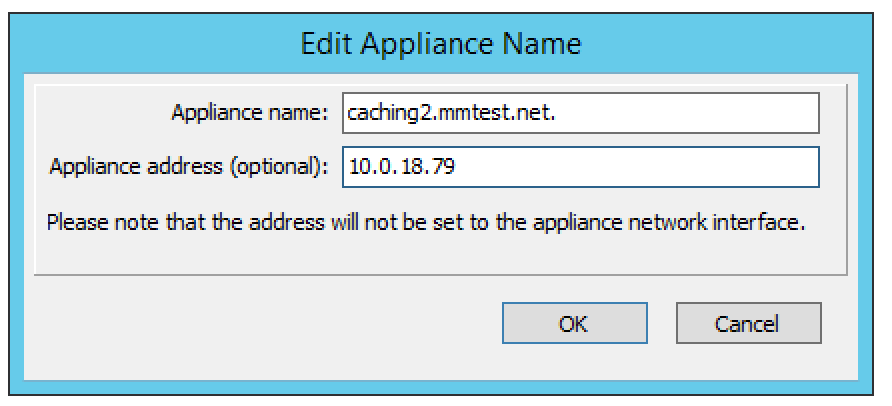Click the word "Name" in the dialog title
Screen dimensions: 892x406
coord(549,44)
